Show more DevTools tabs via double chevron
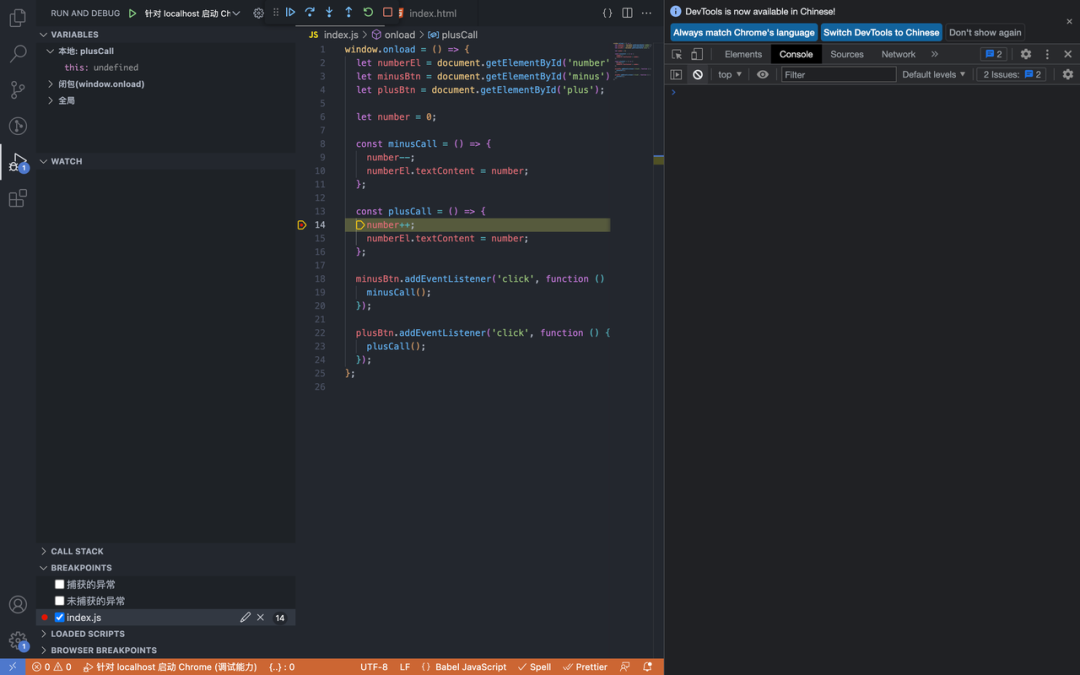1080x675 pixels. pyautogui.click(x=935, y=54)
